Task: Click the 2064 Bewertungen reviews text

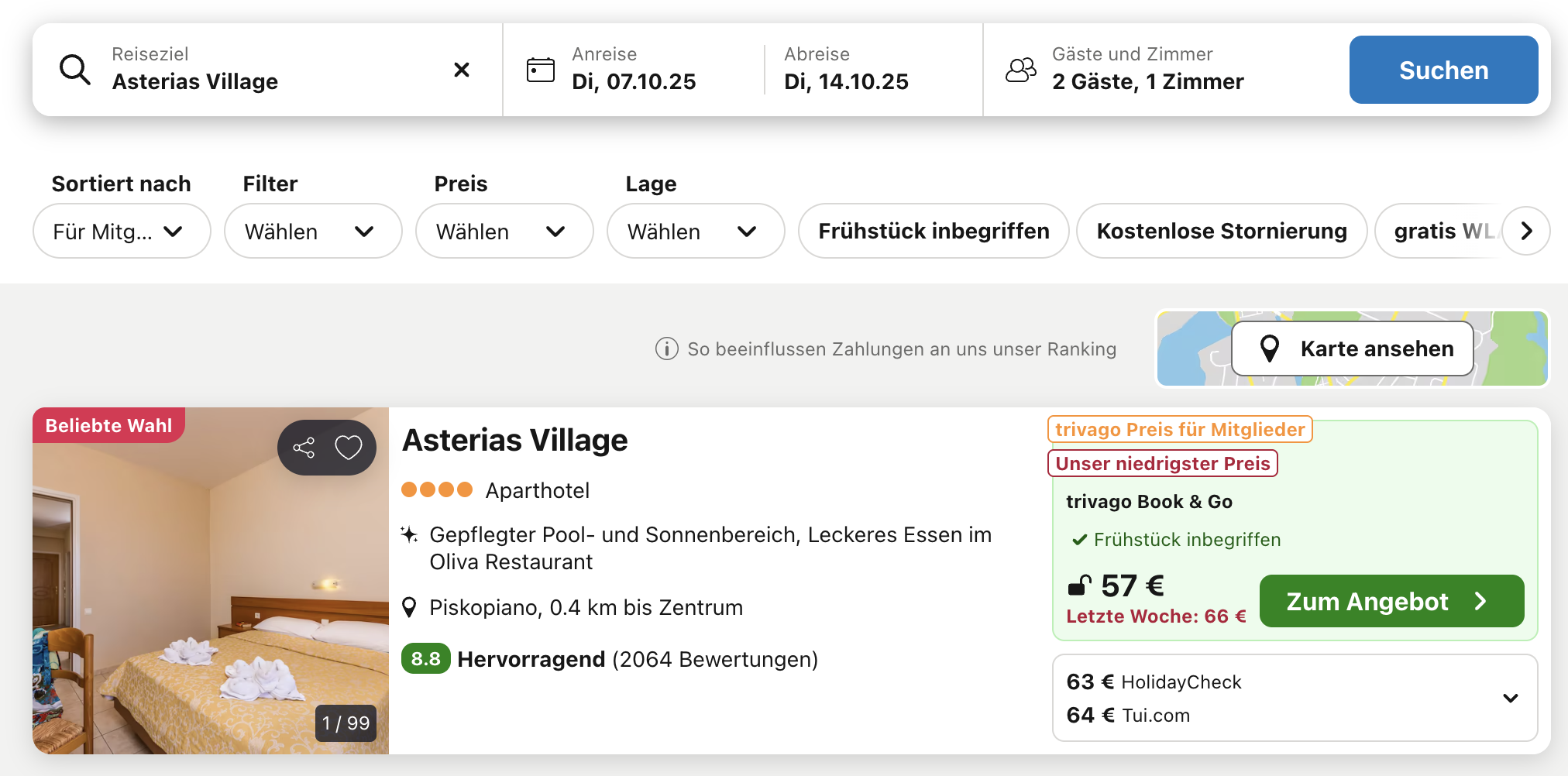Action: [x=715, y=659]
